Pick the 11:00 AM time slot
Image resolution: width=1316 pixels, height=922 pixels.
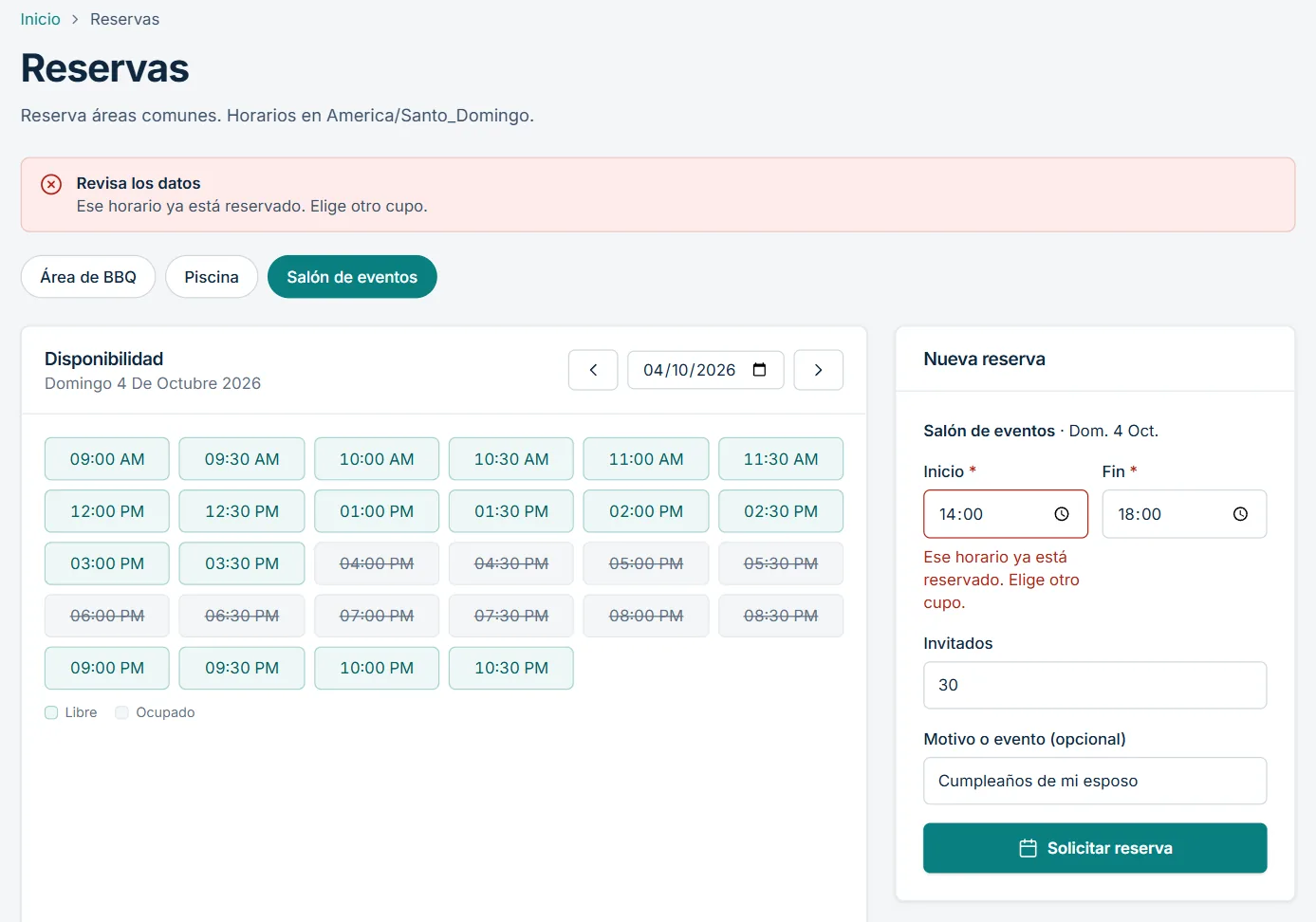click(646, 459)
